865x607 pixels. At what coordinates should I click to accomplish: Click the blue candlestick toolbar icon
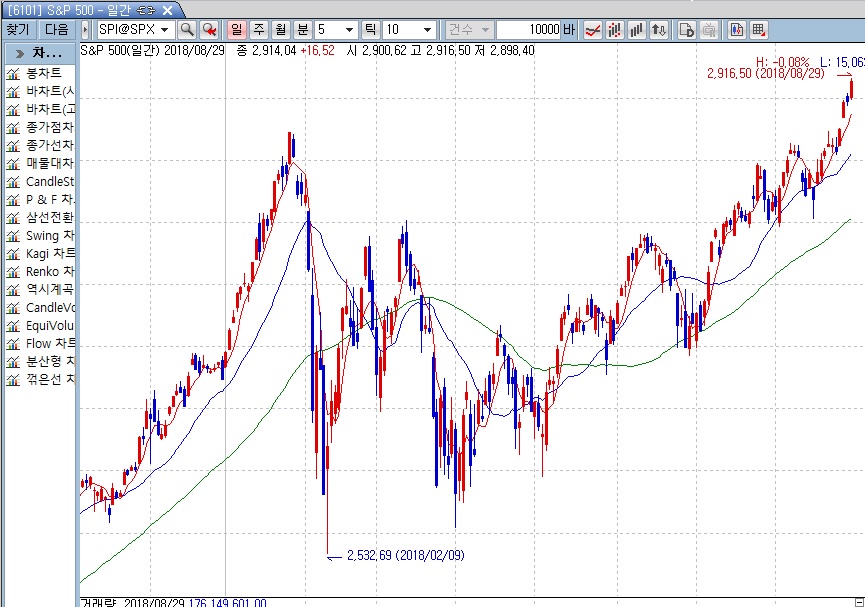737,30
